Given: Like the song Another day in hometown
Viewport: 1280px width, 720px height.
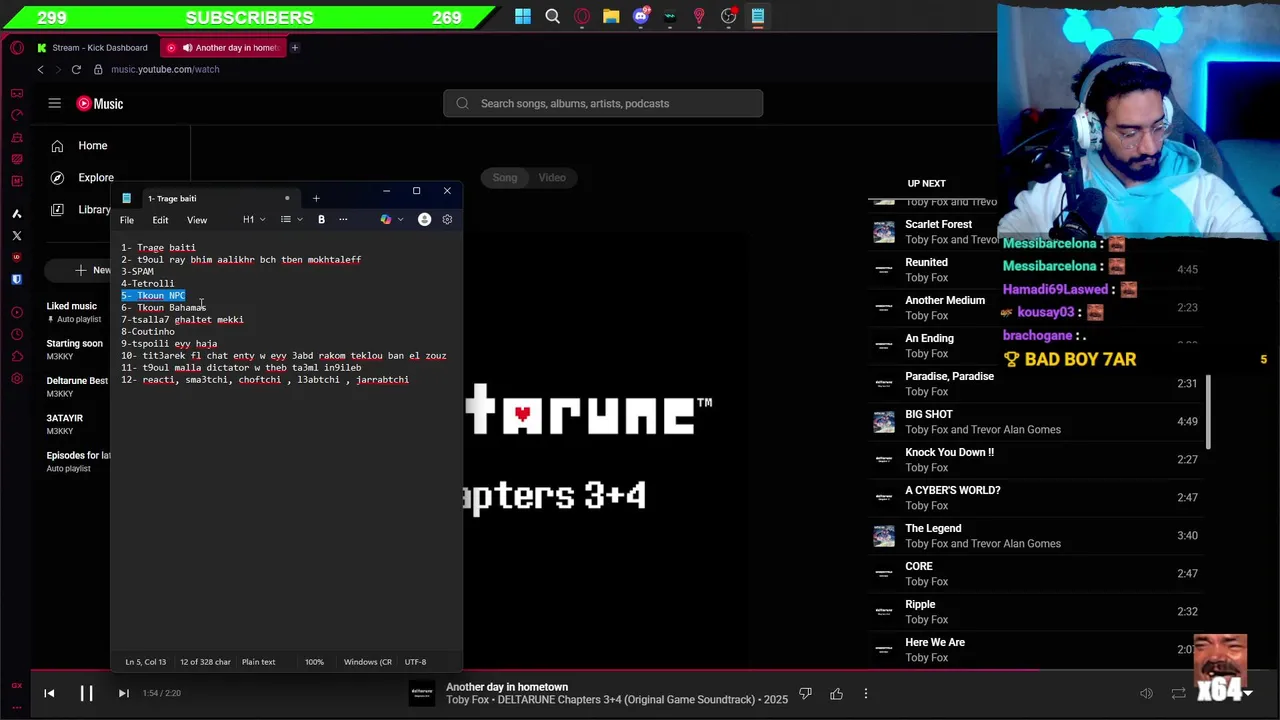Looking at the screenshot, I should pos(836,693).
